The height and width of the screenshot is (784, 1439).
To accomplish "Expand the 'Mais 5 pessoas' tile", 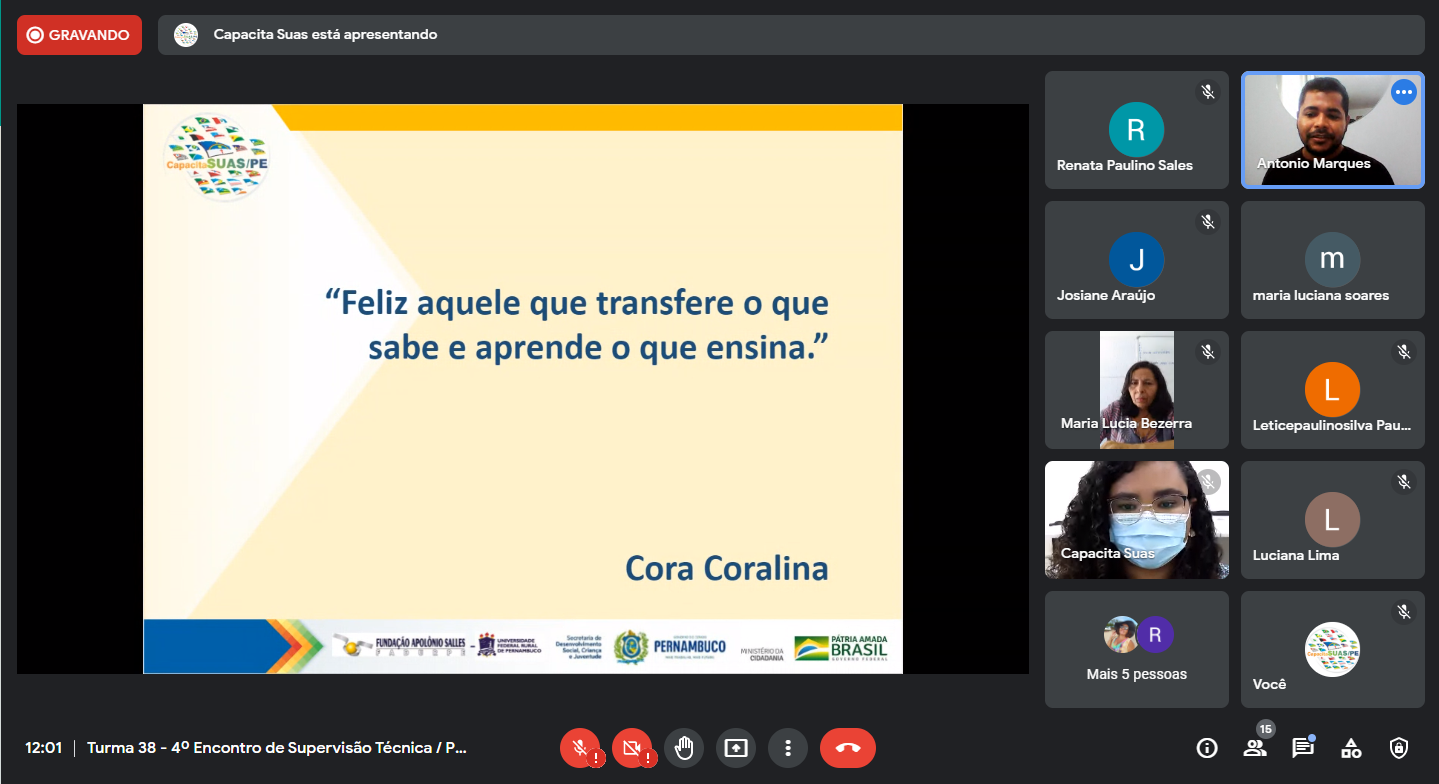I will tap(1136, 649).
